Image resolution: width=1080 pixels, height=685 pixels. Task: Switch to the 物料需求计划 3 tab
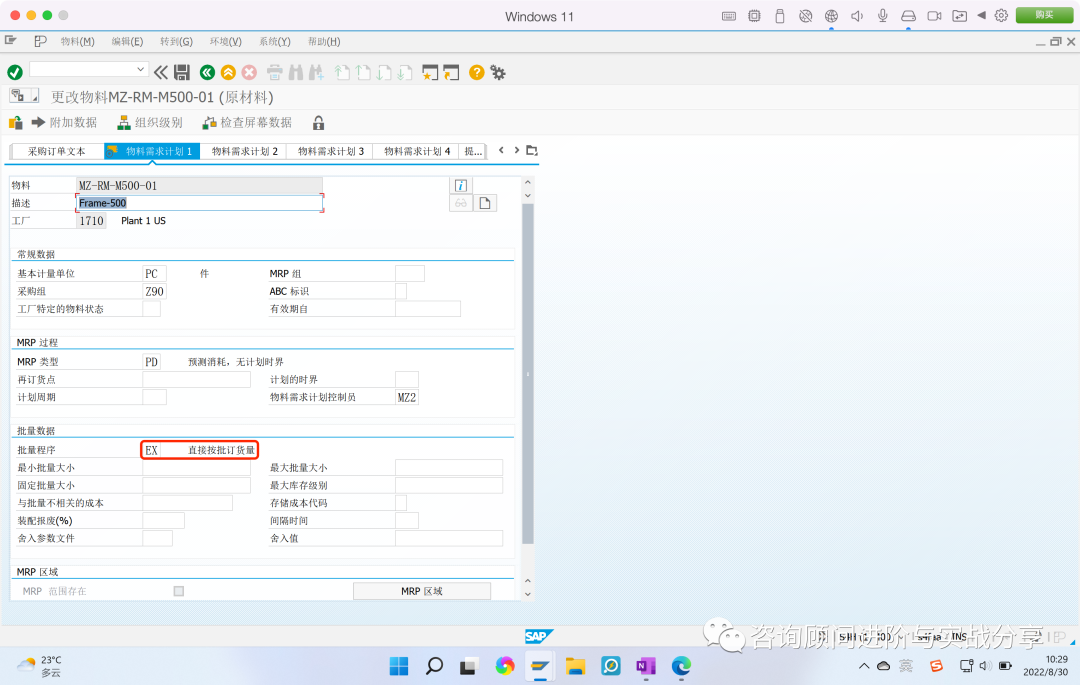coord(330,151)
